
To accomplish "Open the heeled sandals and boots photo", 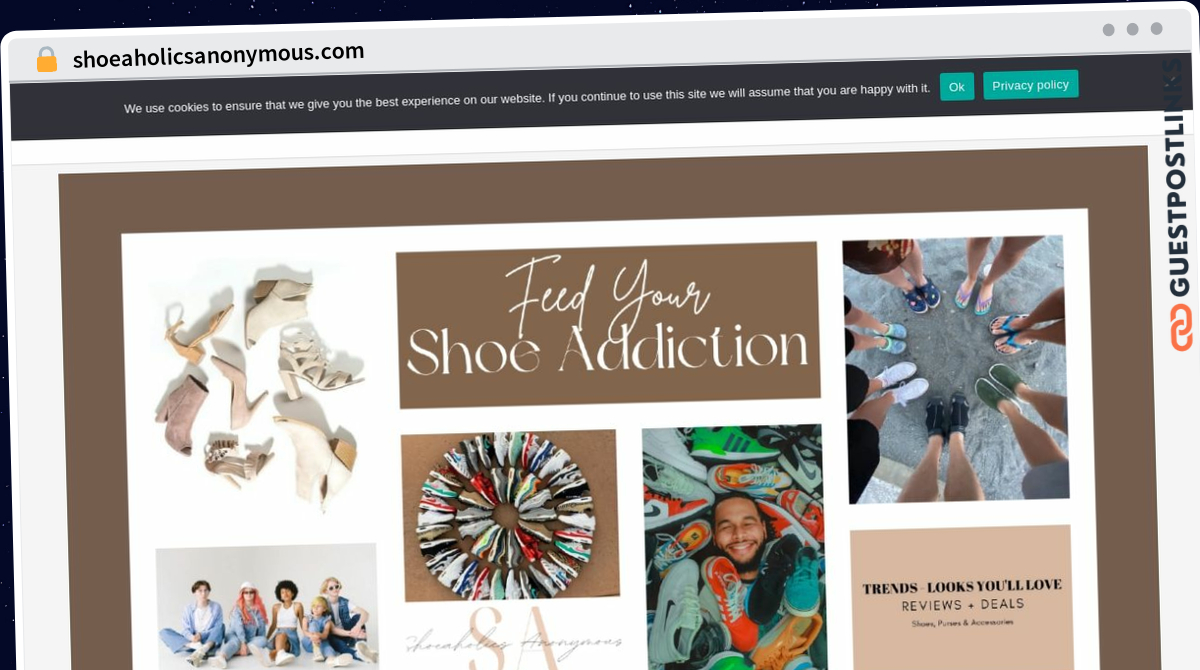I will (x=256, y=387).
